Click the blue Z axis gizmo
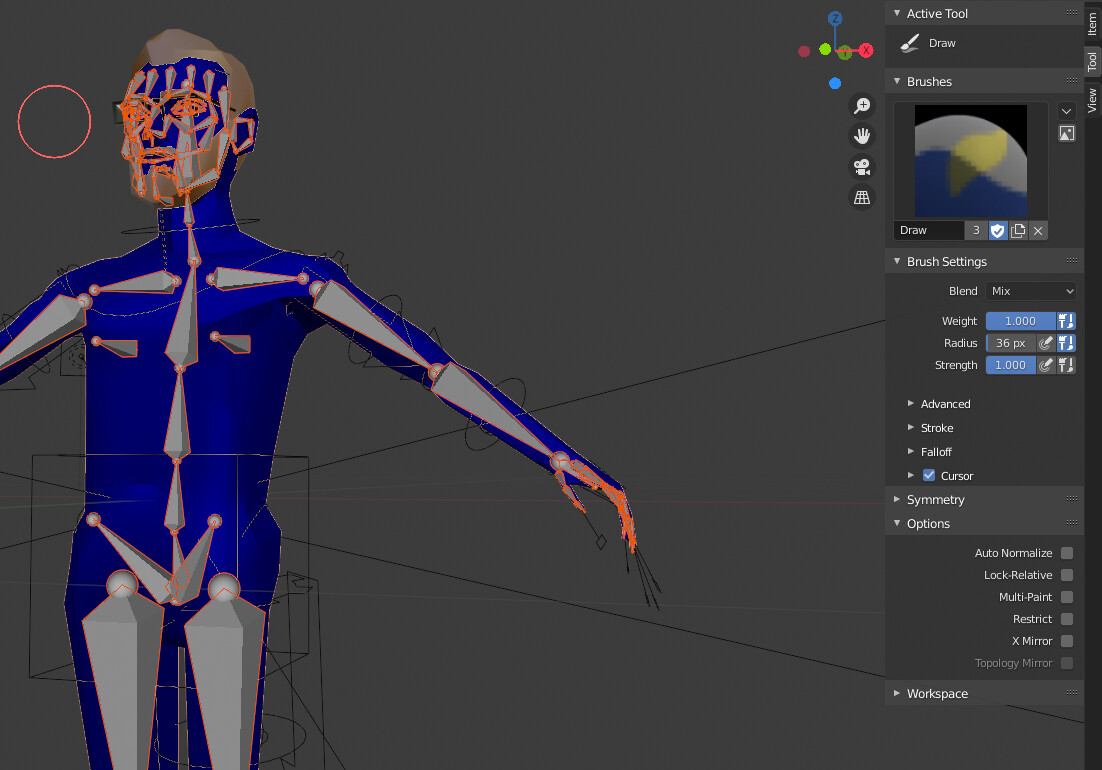Image resolution: width=1102 pixels, height=770 pixels. [x=835, y=18]
